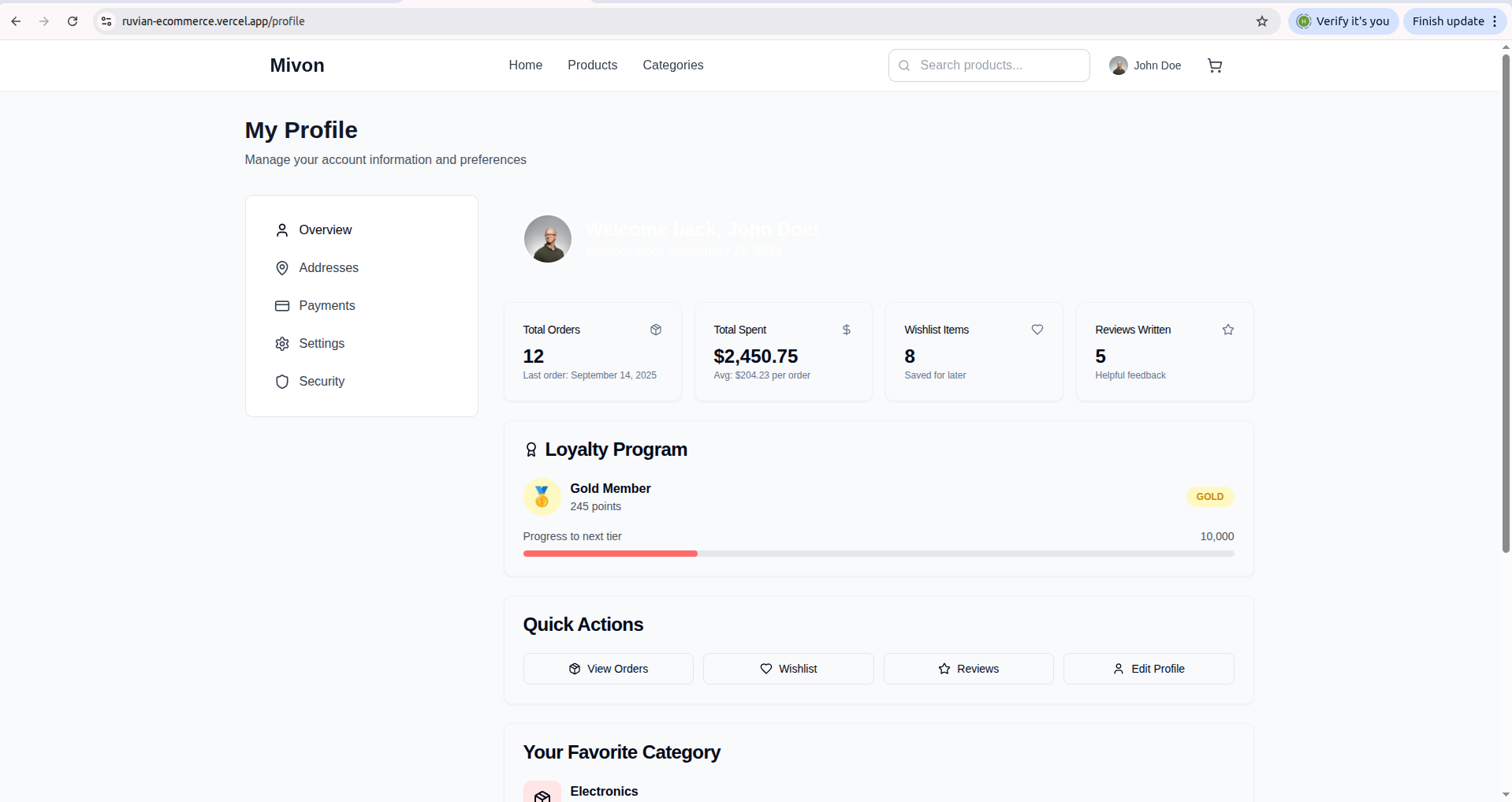Switch to the Payments sidebar tab
1512x802 pixels.
coord(362,306)
